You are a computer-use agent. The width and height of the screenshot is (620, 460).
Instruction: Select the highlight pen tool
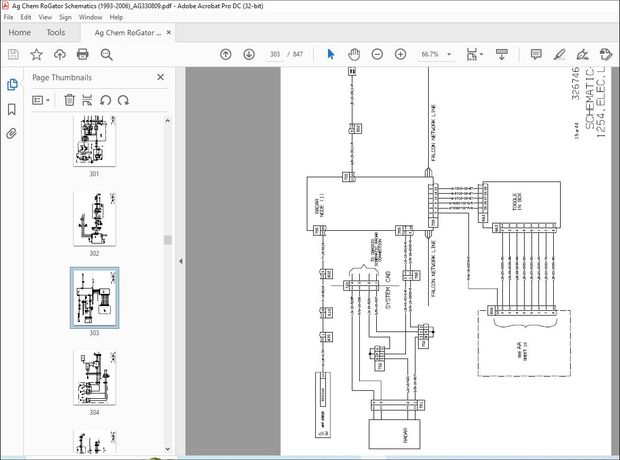coord(560,54)
